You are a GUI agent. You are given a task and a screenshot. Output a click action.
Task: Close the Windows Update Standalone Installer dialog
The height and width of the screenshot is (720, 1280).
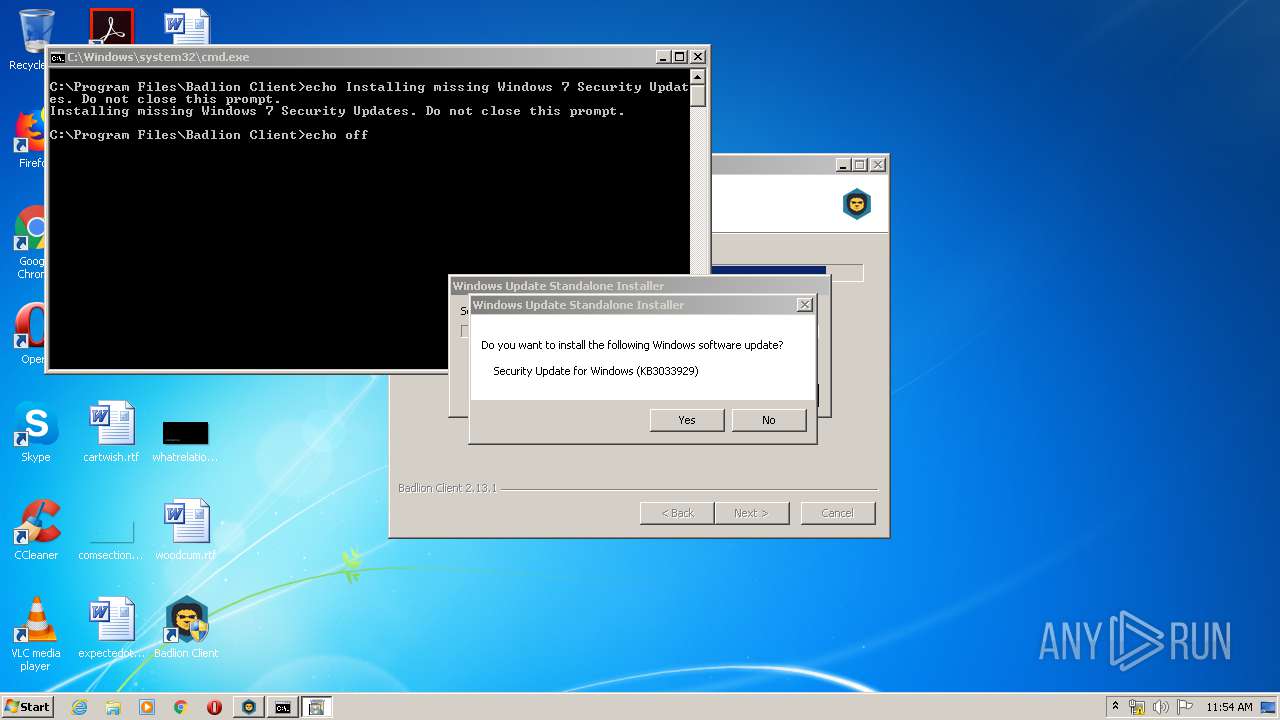click(x=804, y=305)
